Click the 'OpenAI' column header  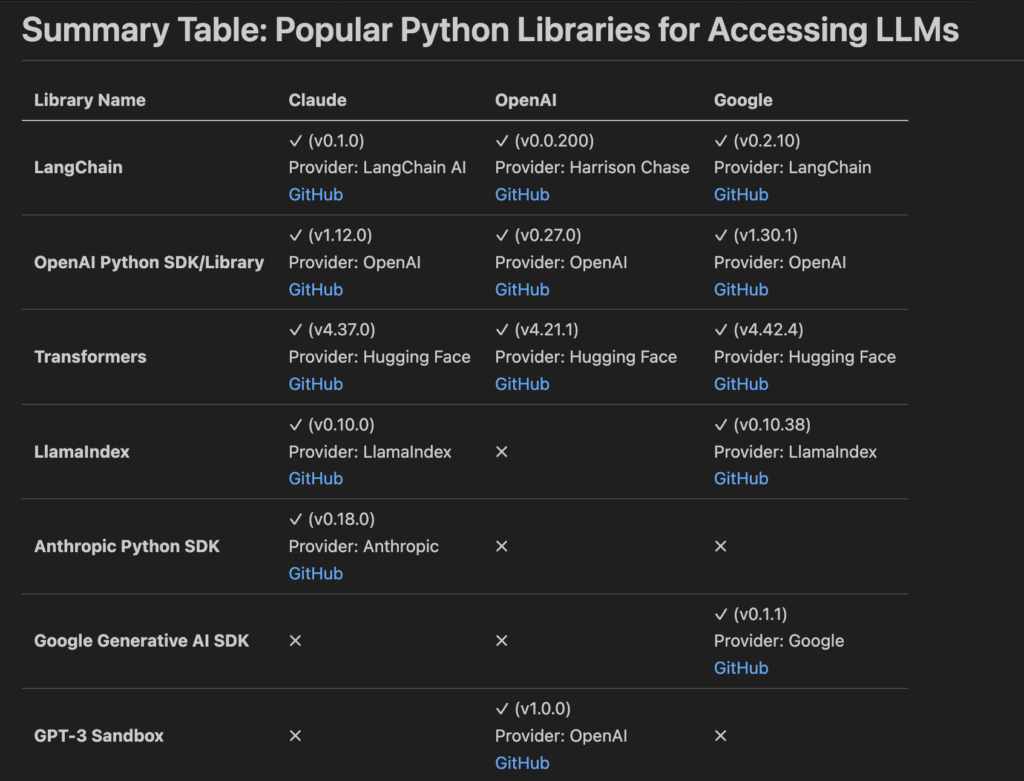click(x=525, y=100)
